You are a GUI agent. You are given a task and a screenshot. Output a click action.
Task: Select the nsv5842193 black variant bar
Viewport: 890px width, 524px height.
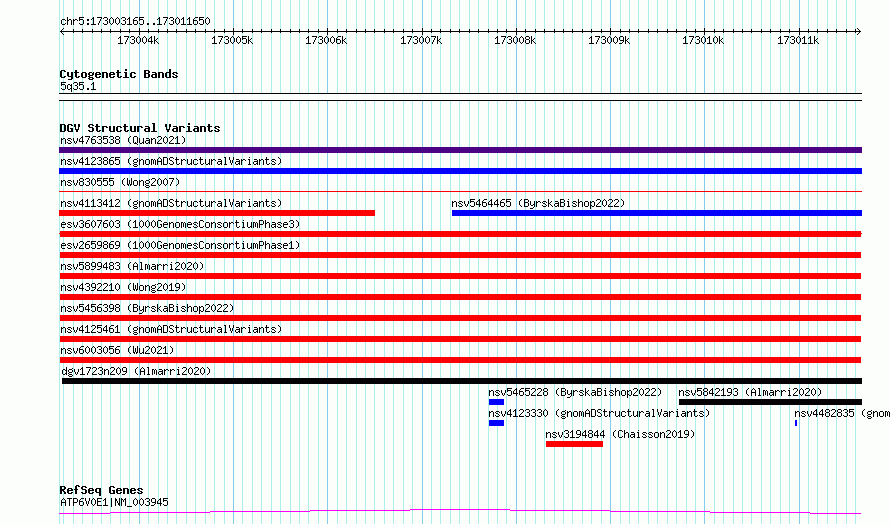coord(769,402)
